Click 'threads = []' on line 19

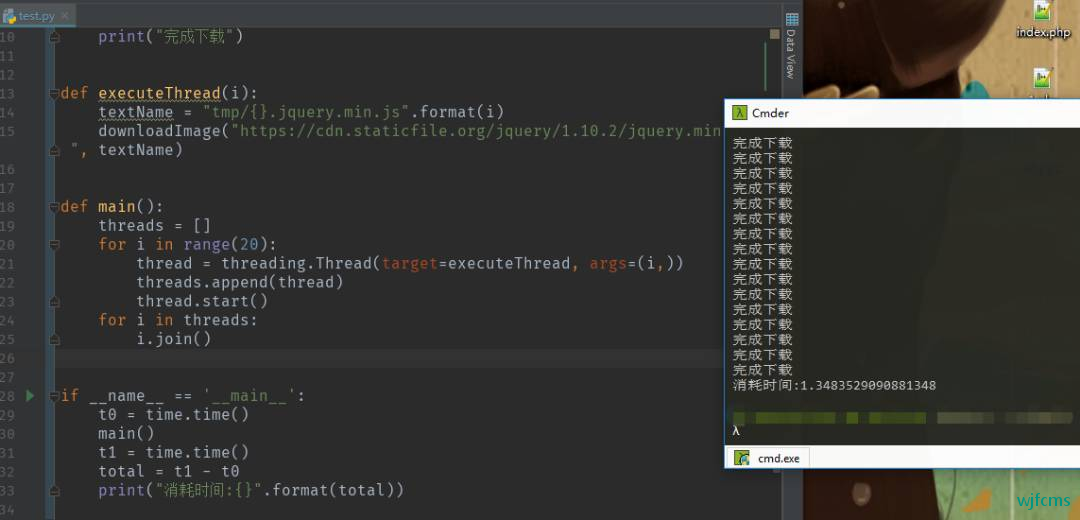click(154, 226)
